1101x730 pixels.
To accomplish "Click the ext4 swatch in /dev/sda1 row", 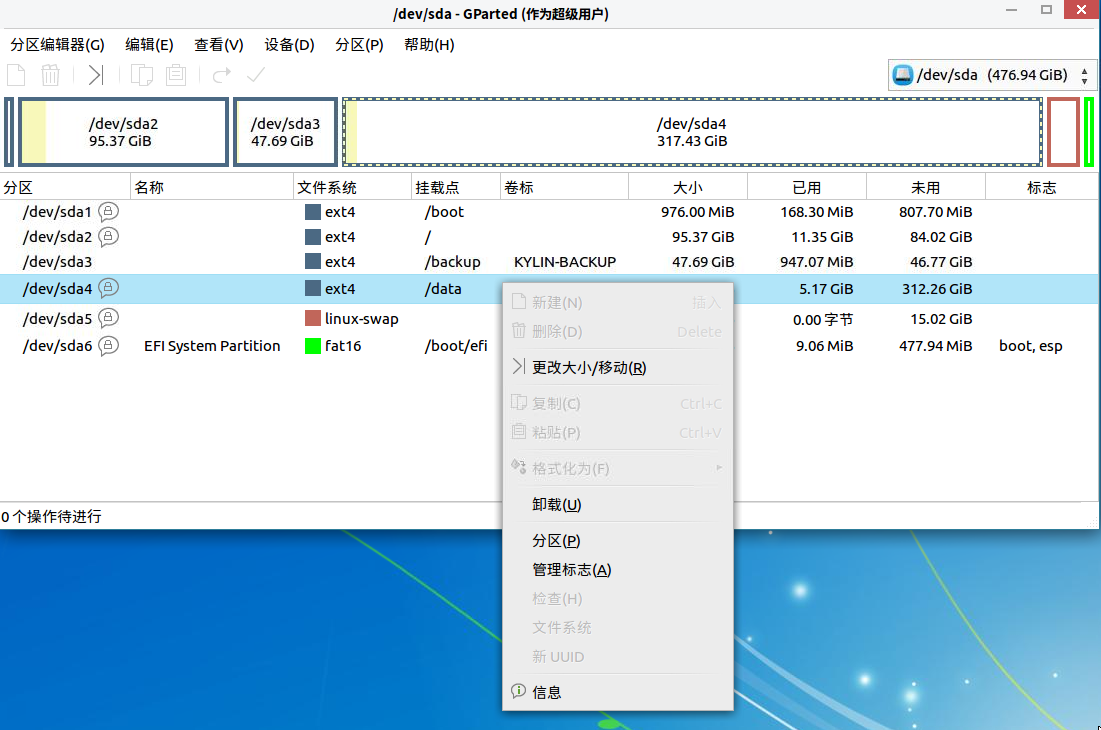I will coord(312,212).
